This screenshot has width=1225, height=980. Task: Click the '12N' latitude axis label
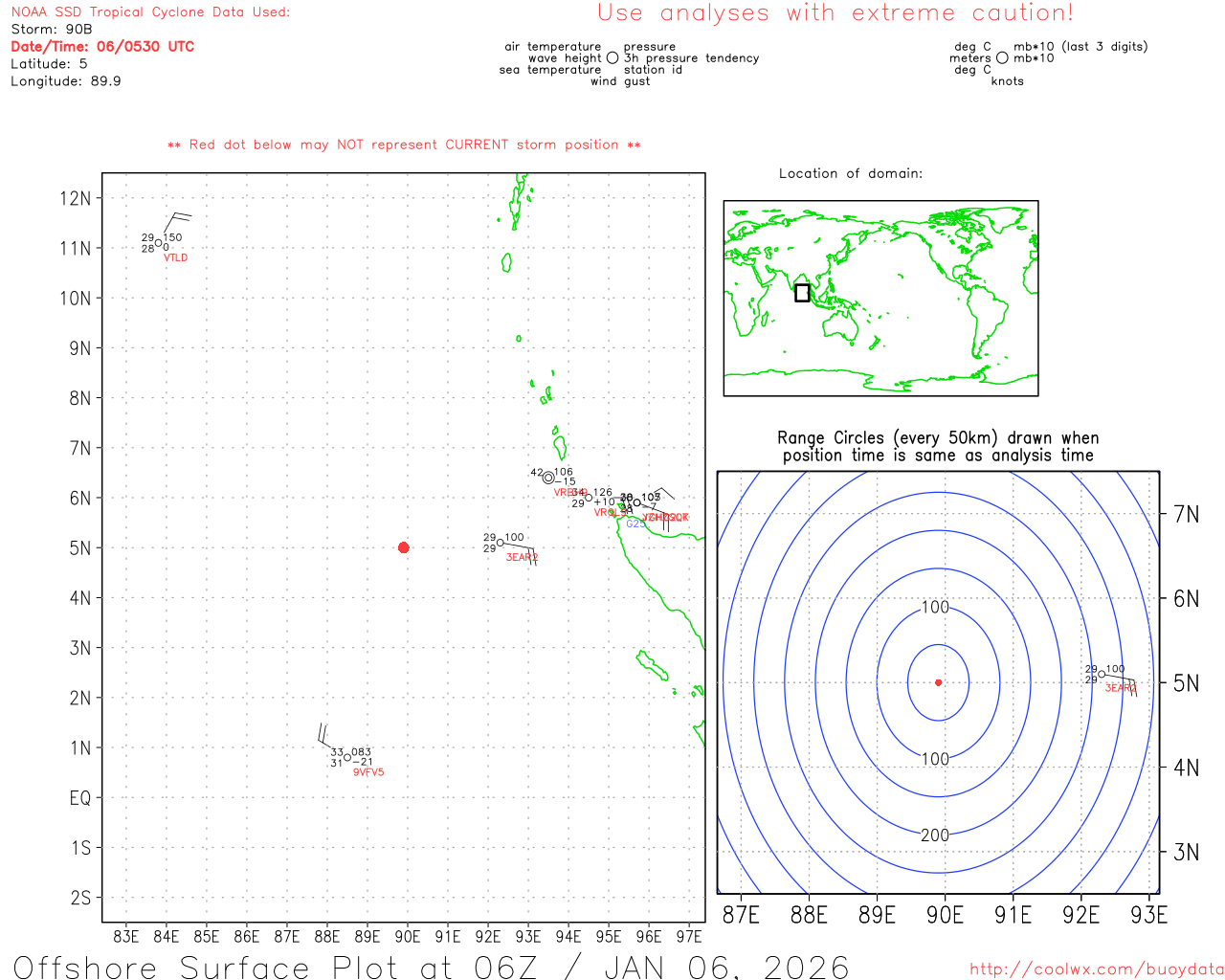[76, 198]
